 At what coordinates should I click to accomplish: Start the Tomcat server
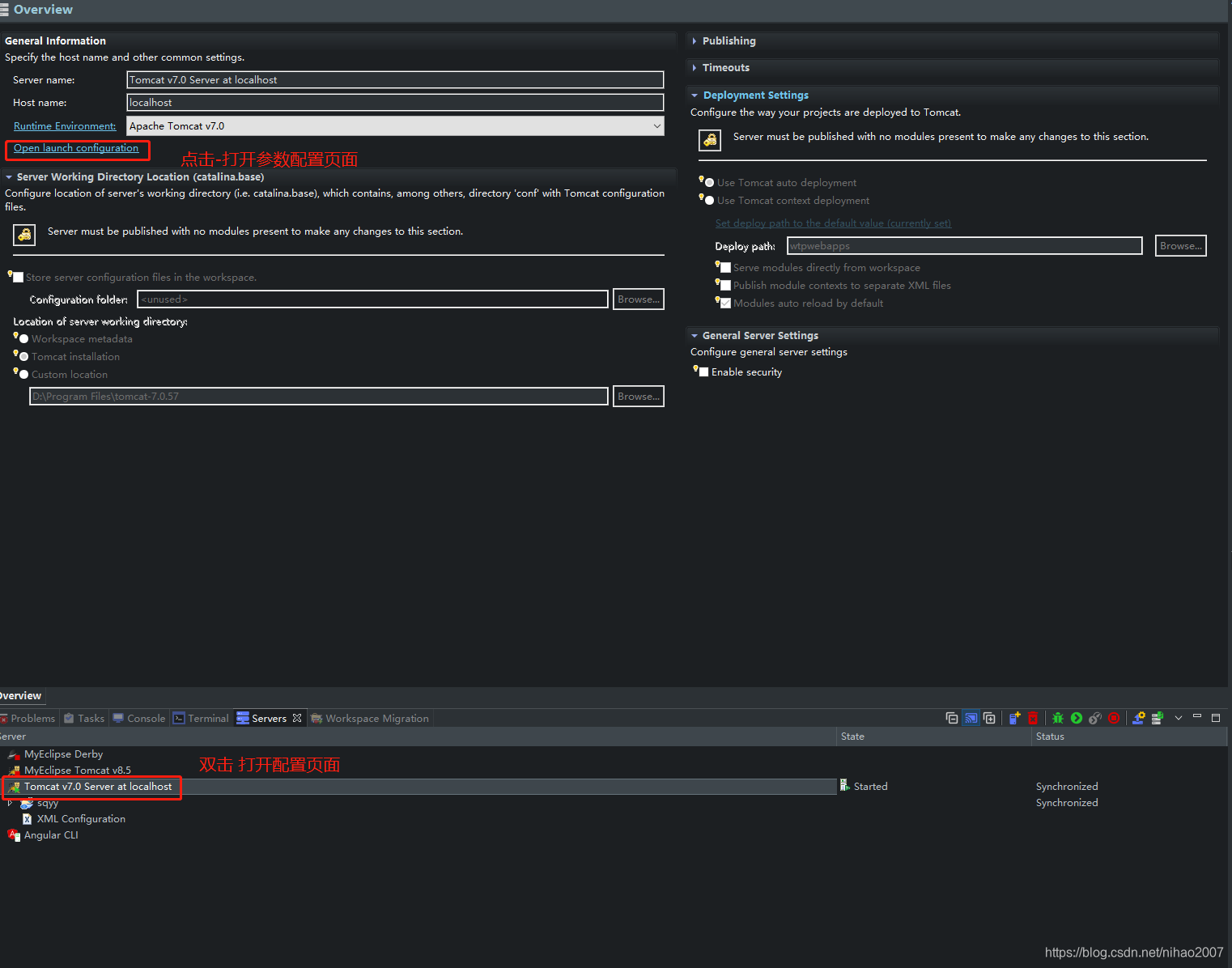(x=1077, y=718)
